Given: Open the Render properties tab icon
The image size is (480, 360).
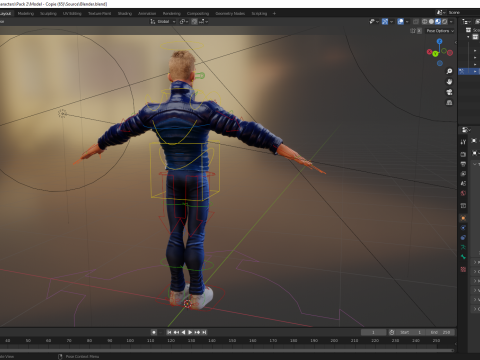Looking at the screenshot, I should [463, 154].
